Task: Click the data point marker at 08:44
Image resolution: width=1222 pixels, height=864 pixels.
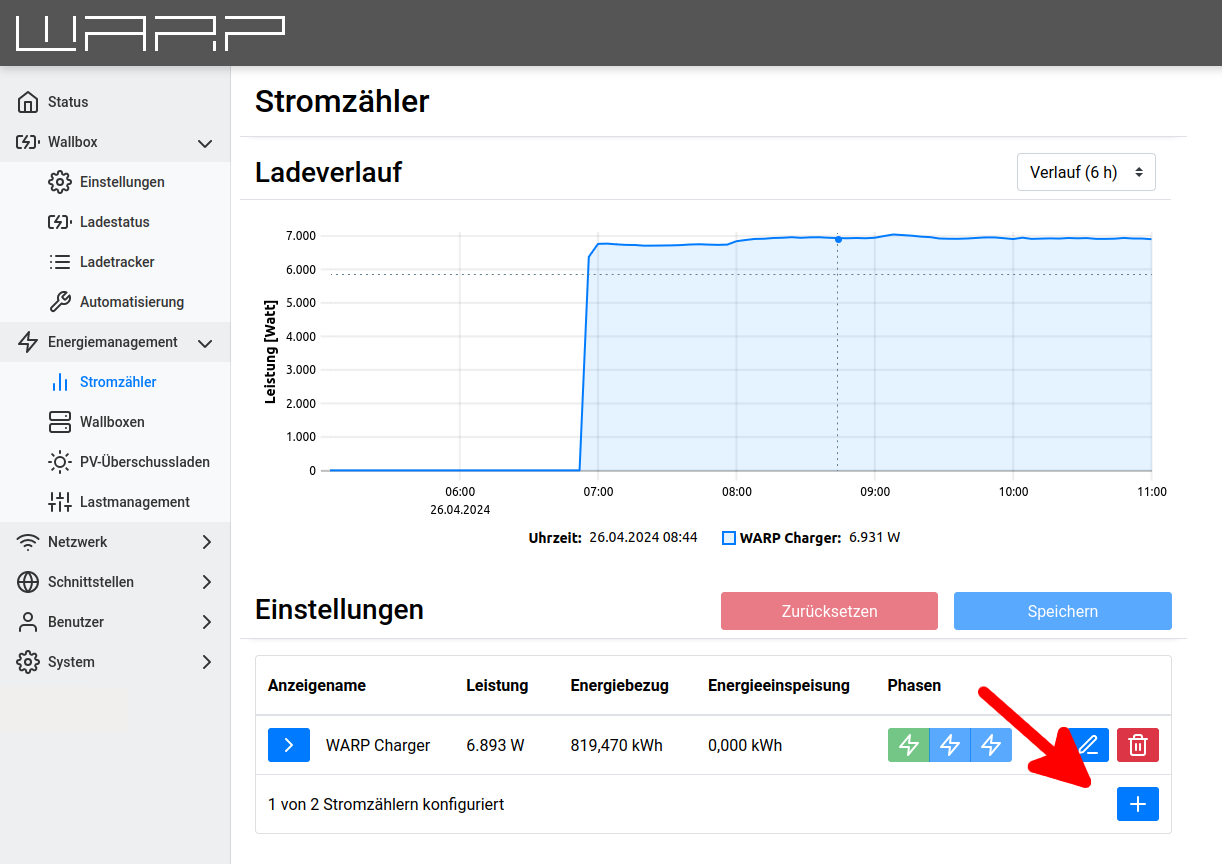Action: [x=838, y=239]
